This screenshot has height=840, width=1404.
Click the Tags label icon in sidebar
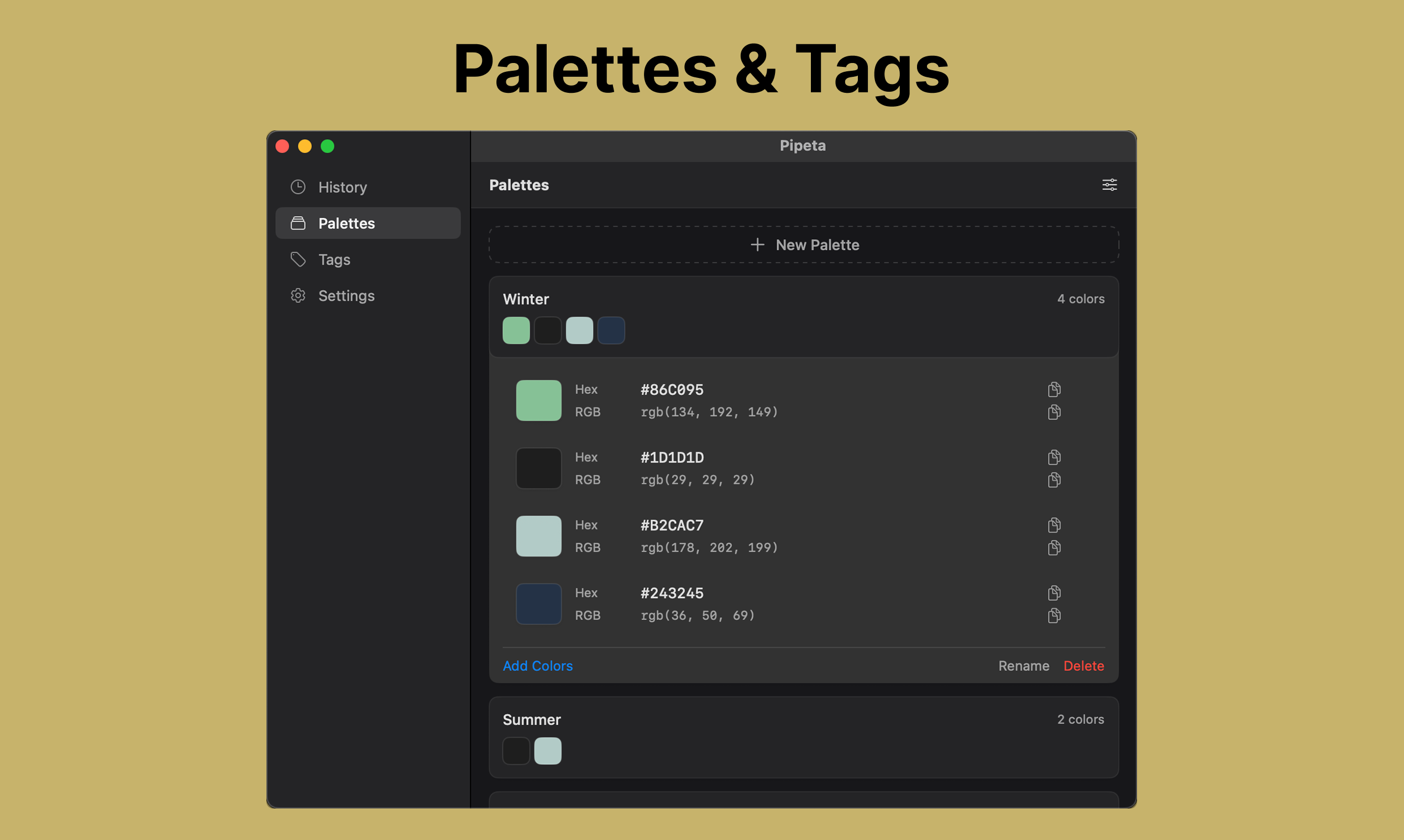click(x=297, y=259)
